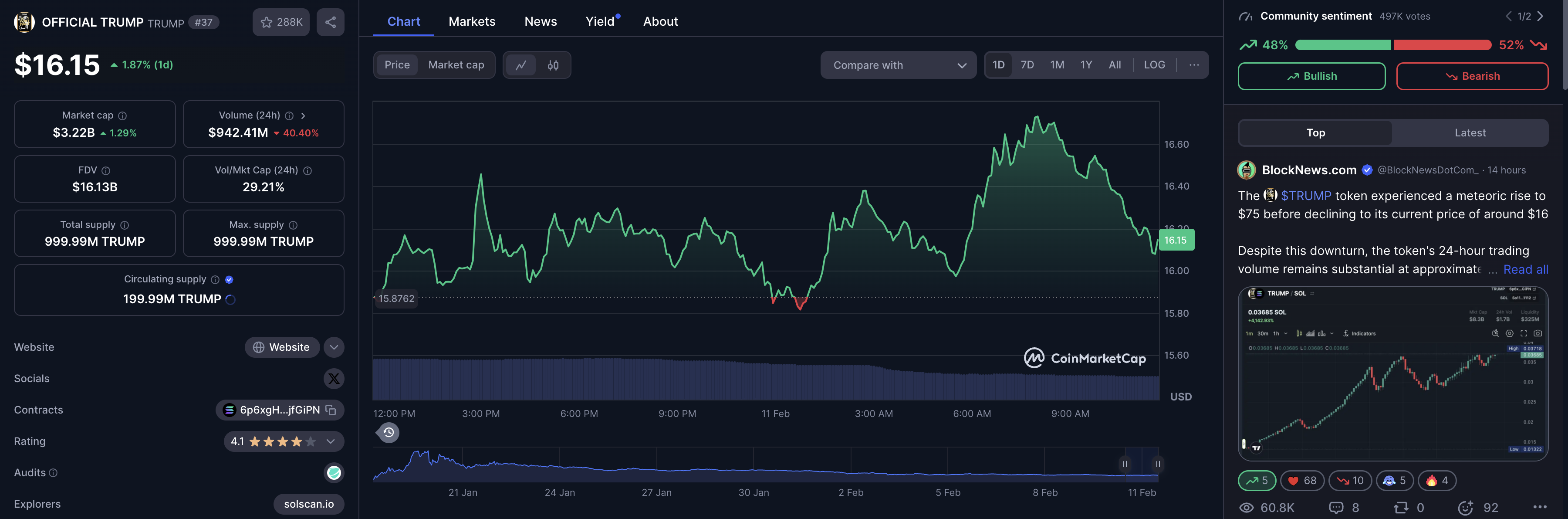Switch to candlestick chart type
Screen dimensions: 1568x519
[x=553, y=65]
